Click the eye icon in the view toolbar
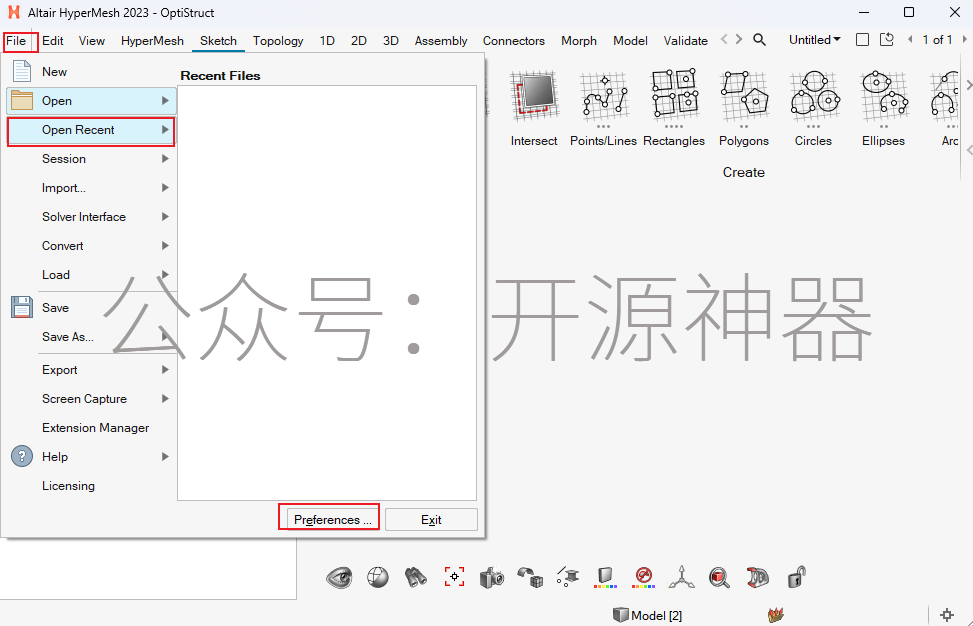This screenshot has height=626, width=973. [x=339, y=578]
